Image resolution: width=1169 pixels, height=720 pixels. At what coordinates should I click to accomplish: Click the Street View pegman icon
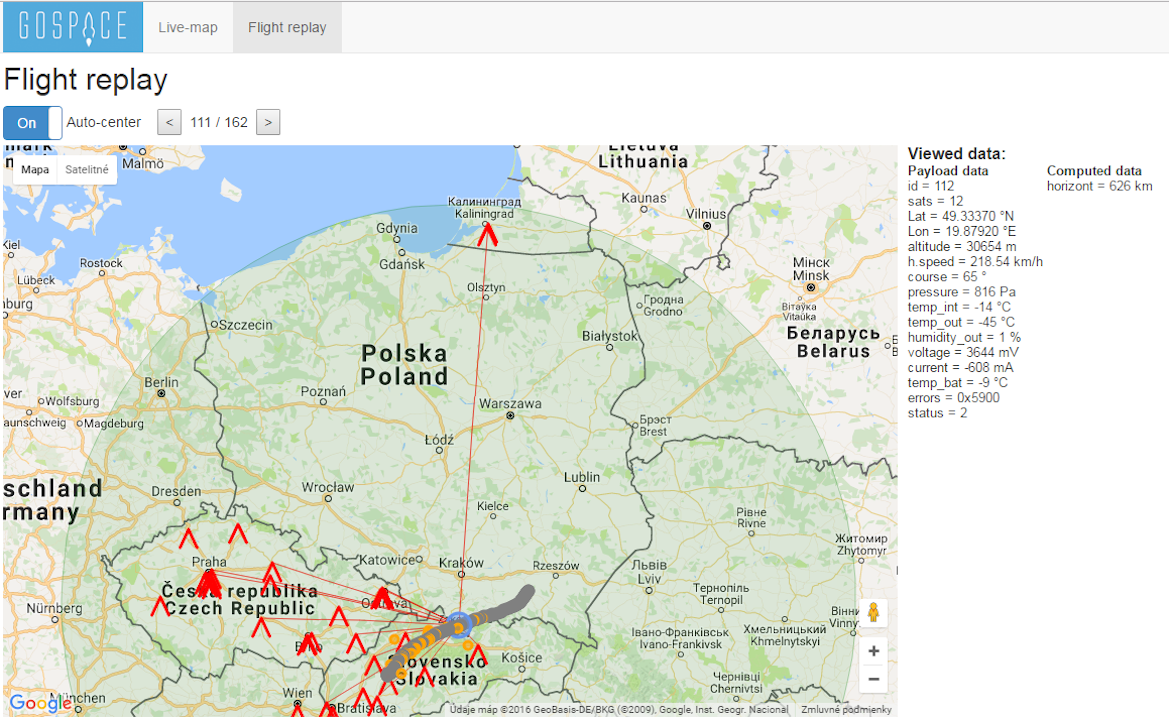(873, 612)
